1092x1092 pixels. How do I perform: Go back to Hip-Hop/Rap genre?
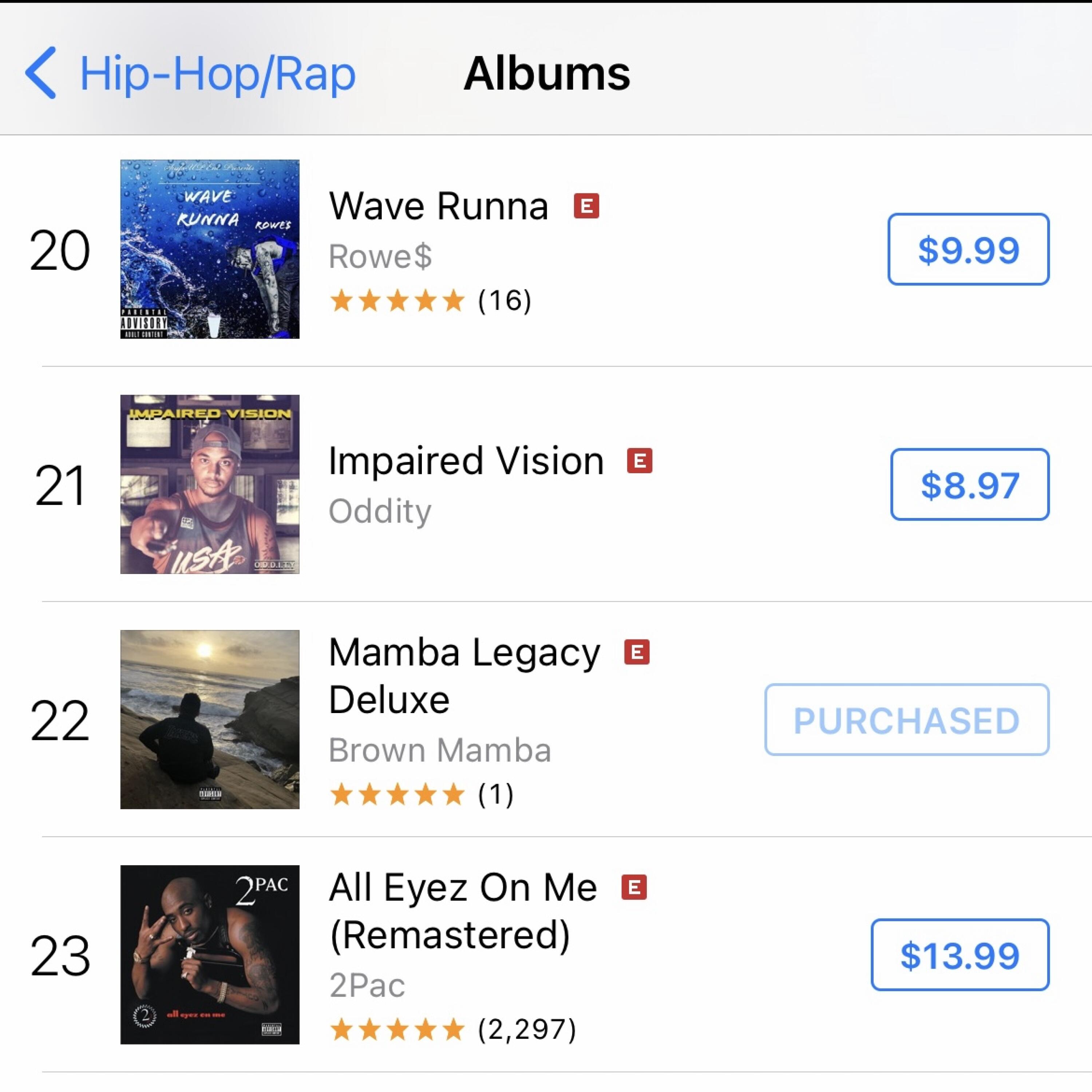pos(217,74)
